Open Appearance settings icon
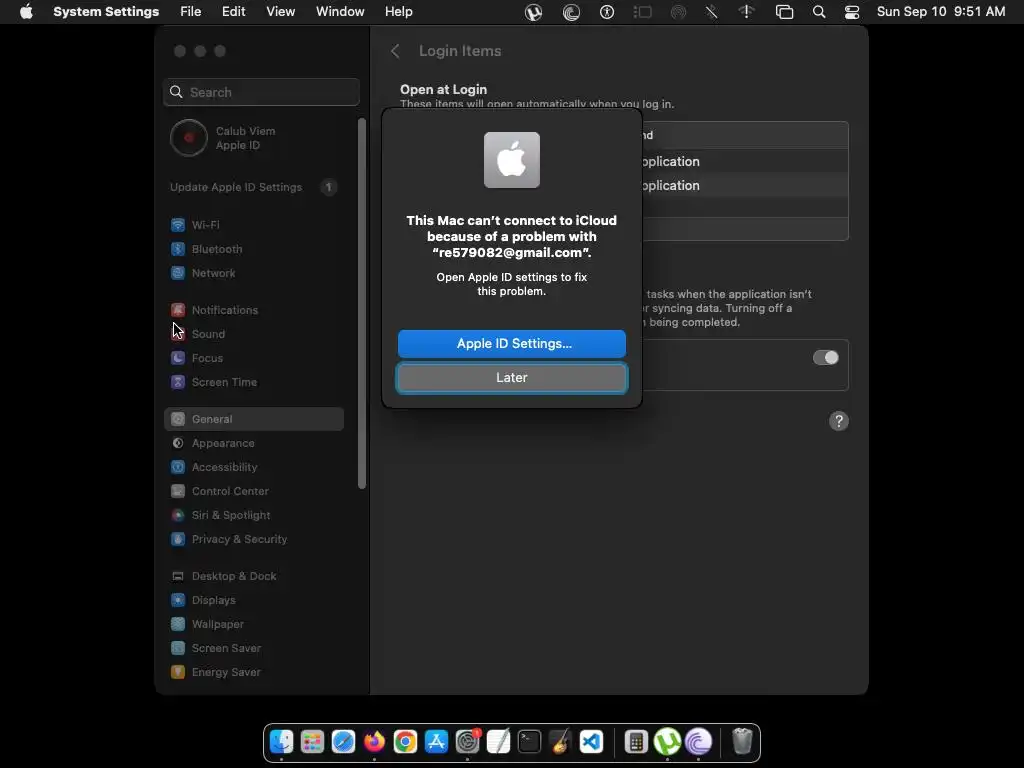This screenshot has width=1024, height=768. [x=178, y=443]
